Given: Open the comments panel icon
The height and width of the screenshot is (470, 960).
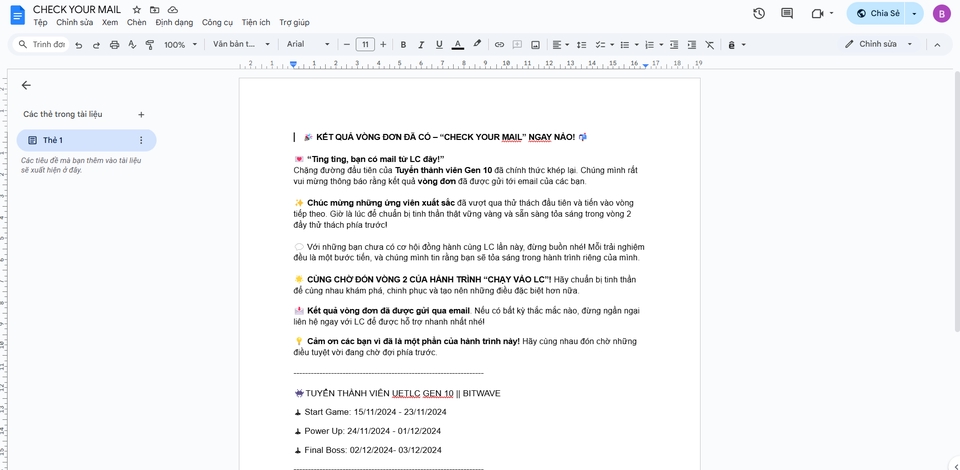Looking at the screenshot, I should tap(787, 13).
